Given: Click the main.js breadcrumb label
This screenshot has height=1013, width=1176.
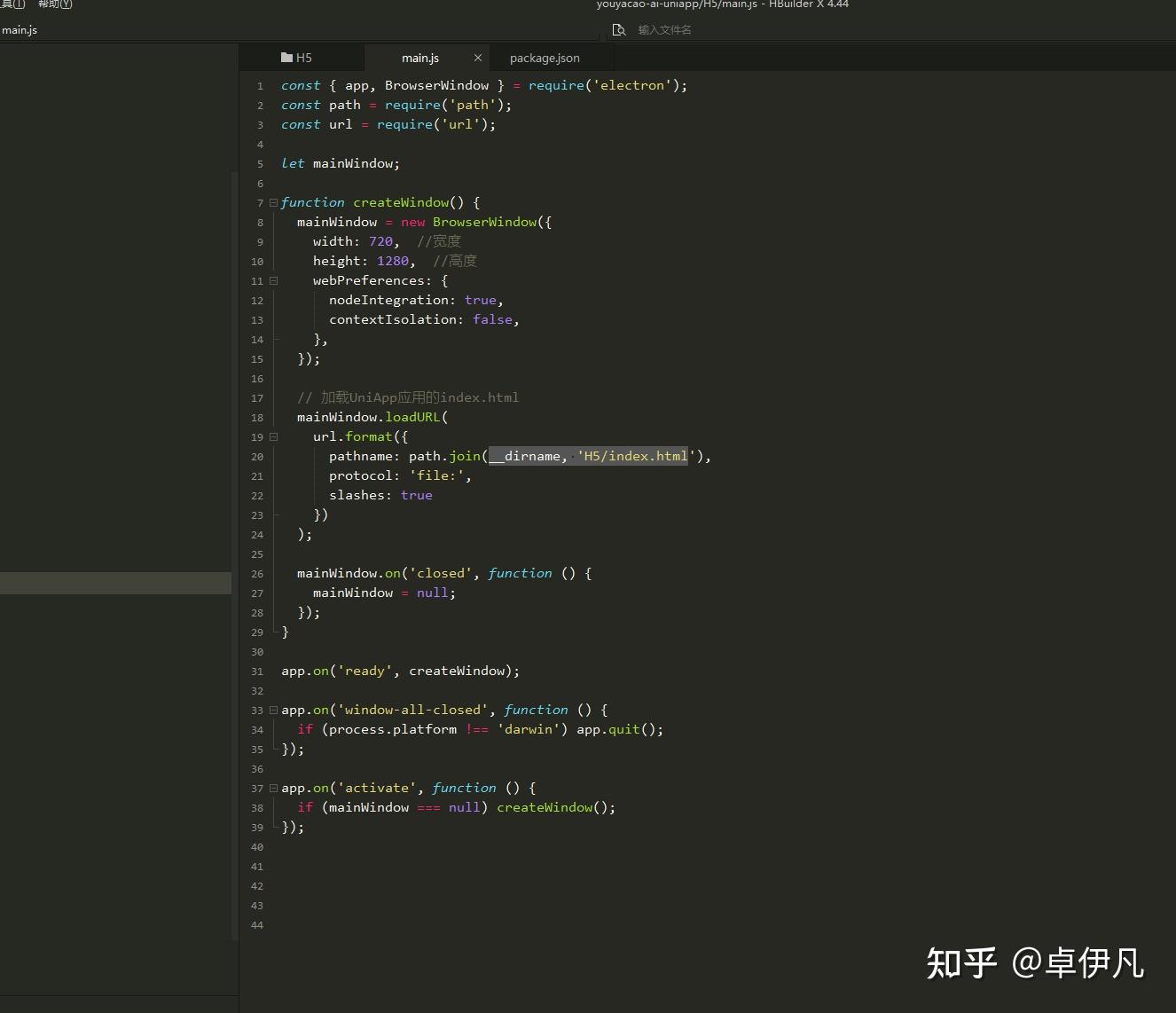Looking at the screenshot, I should click(19, 29).
